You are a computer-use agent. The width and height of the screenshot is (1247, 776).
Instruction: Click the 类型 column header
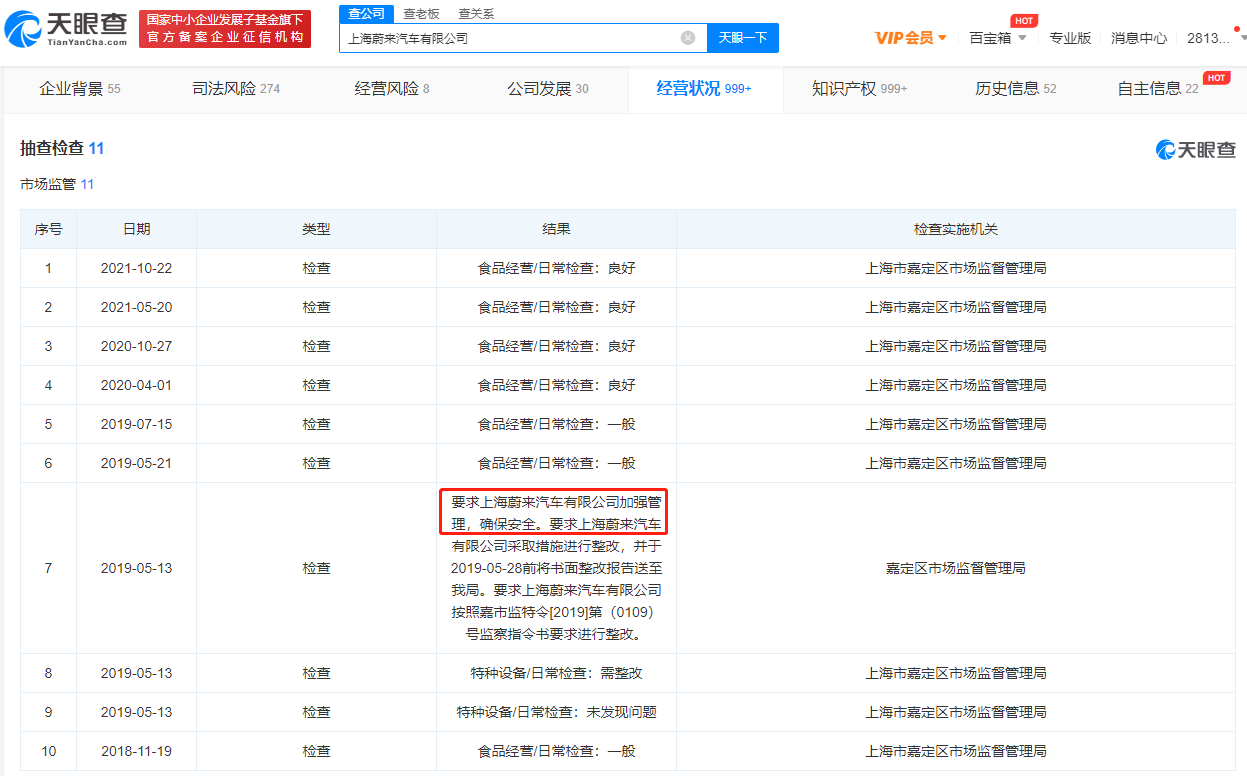click(316, 229)
